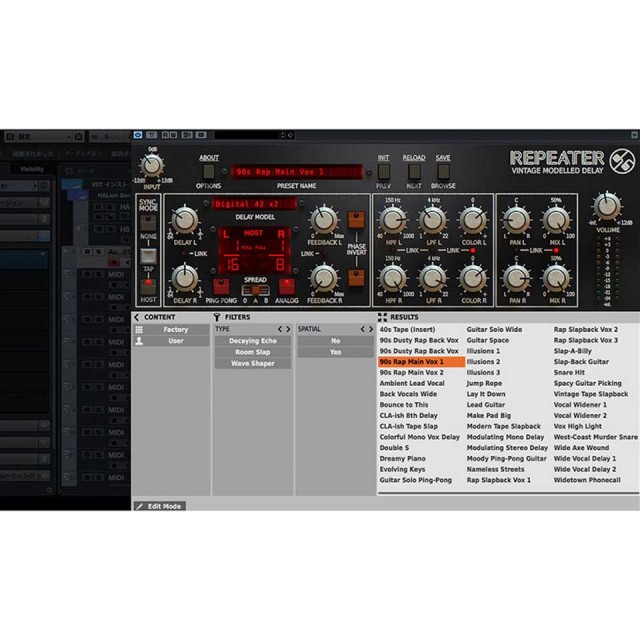Click the User person icon

coord(139,341)
